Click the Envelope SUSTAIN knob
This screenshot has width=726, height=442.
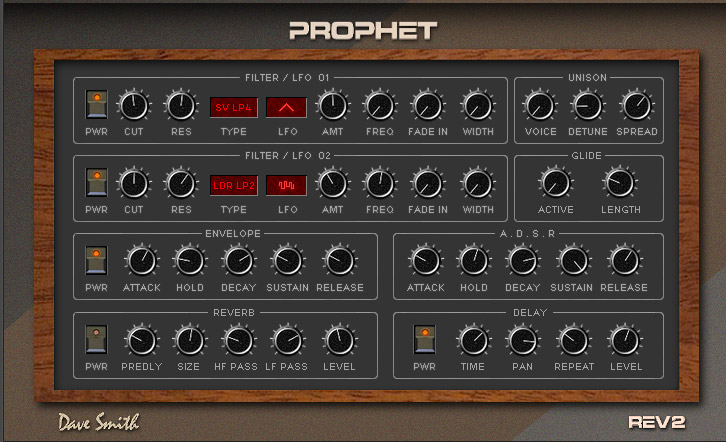pyautogui.click(x=288, y=261)
